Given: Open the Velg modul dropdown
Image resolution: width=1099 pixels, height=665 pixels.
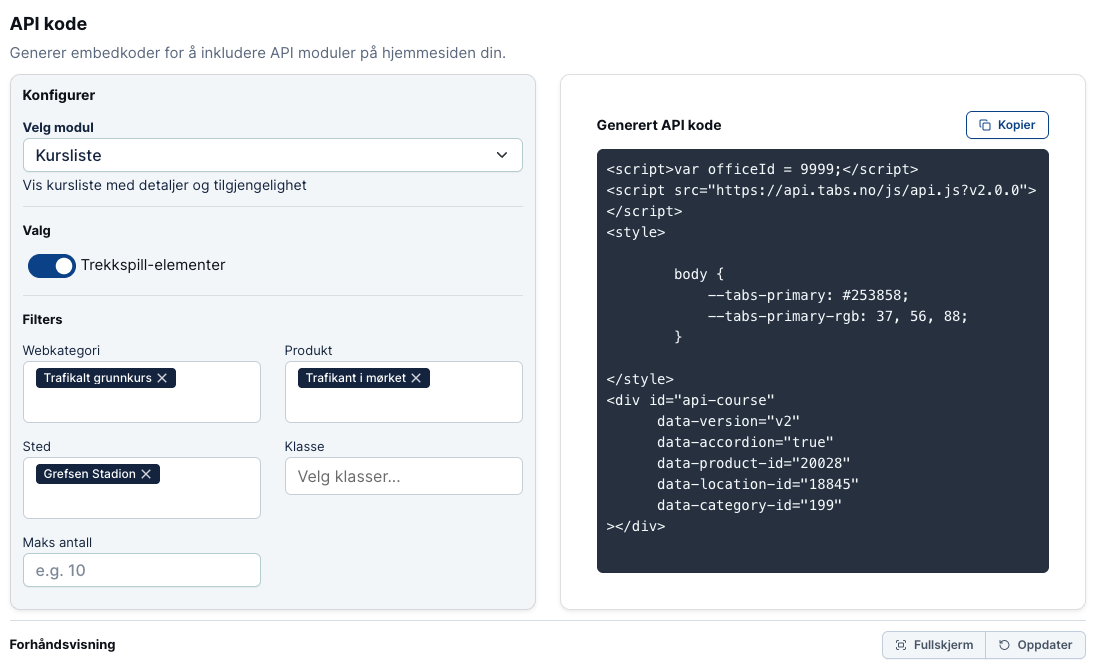Looking at the screenshot, I should click(x=273, y=155).
